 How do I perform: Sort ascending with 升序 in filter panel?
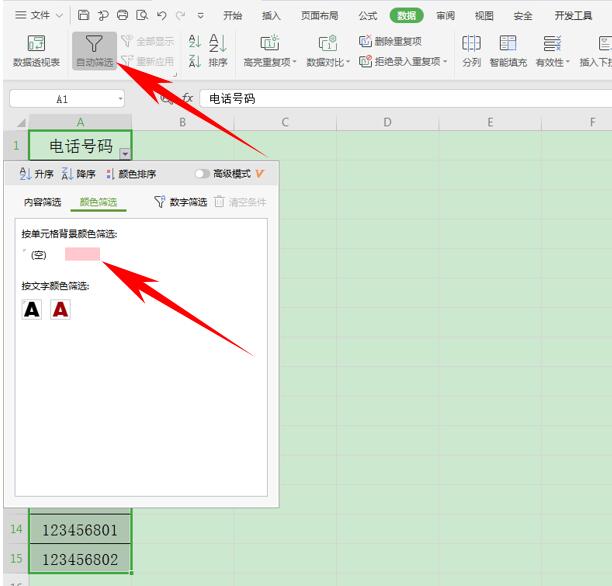[x=36, y=174]
